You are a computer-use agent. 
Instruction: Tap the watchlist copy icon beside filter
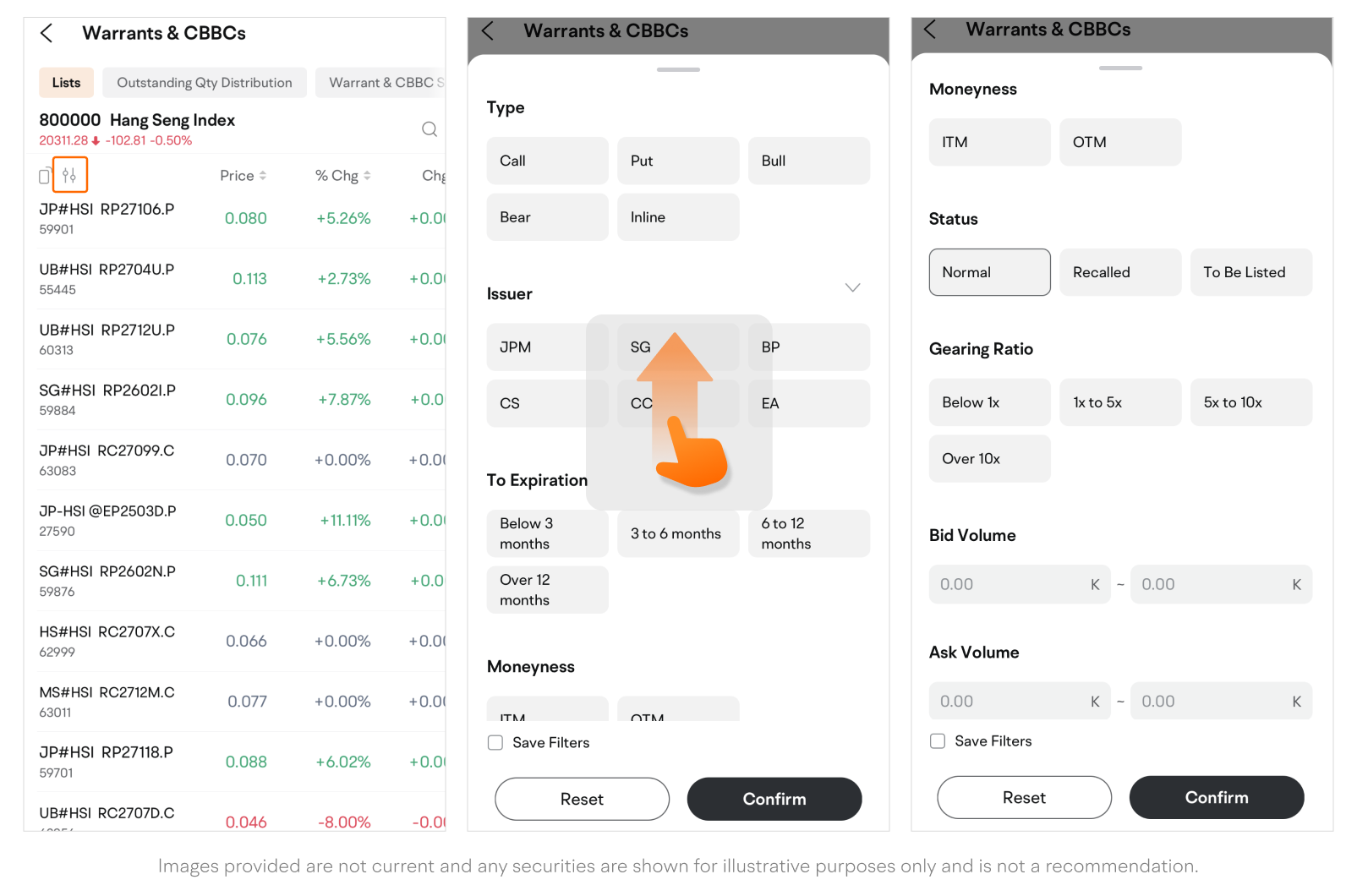click(x=45, y=176)
